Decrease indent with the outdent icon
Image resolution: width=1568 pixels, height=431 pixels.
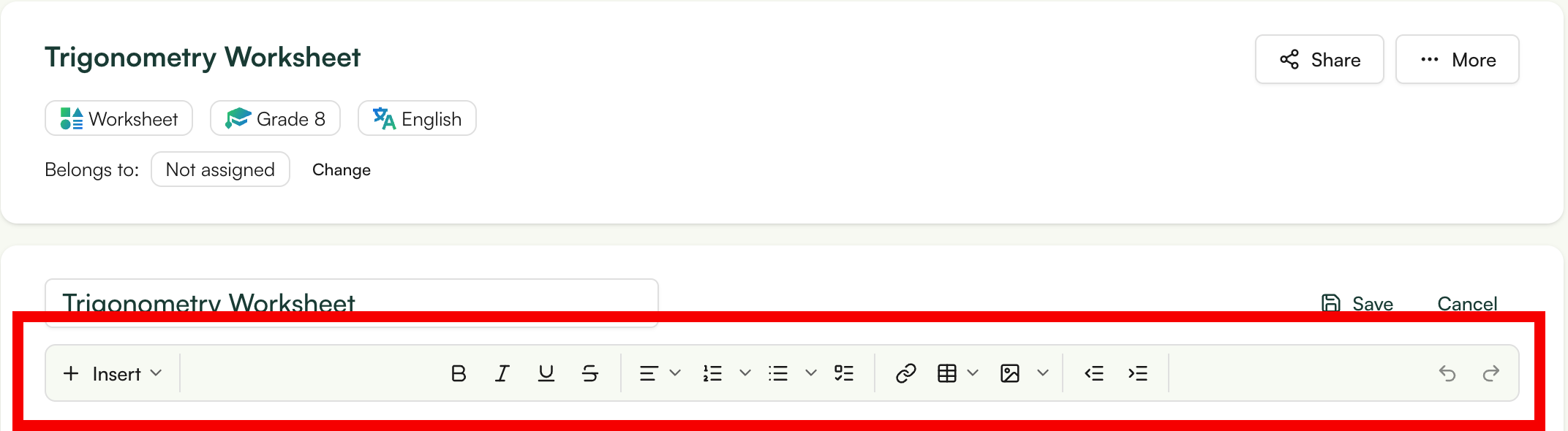pos(1094,373)
